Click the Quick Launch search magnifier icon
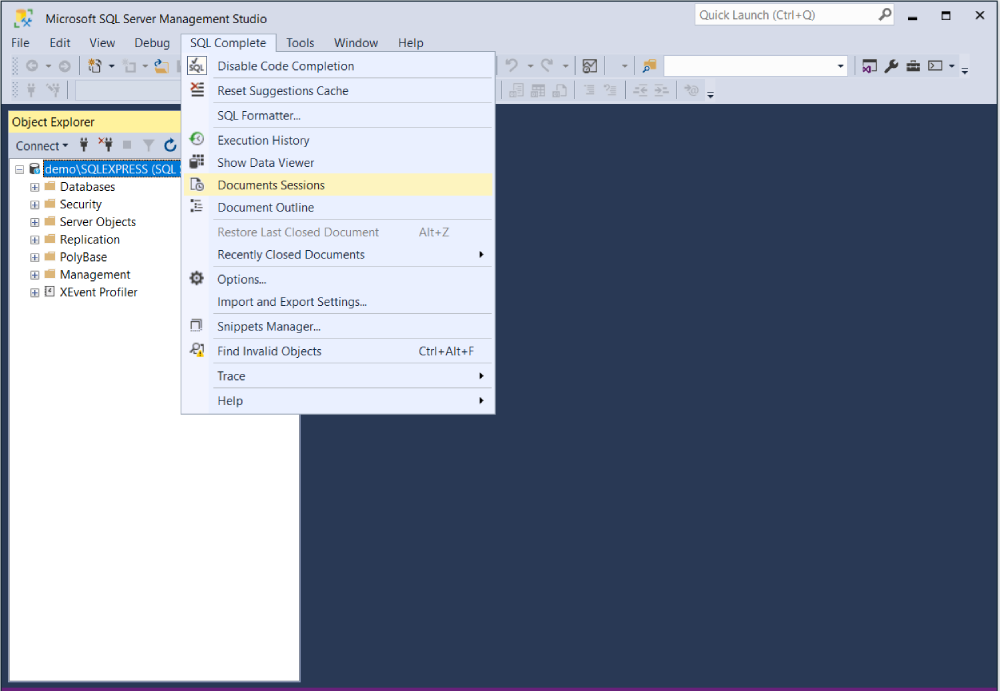This screenshot has height=691, width=1000. [x=885, y=15]
